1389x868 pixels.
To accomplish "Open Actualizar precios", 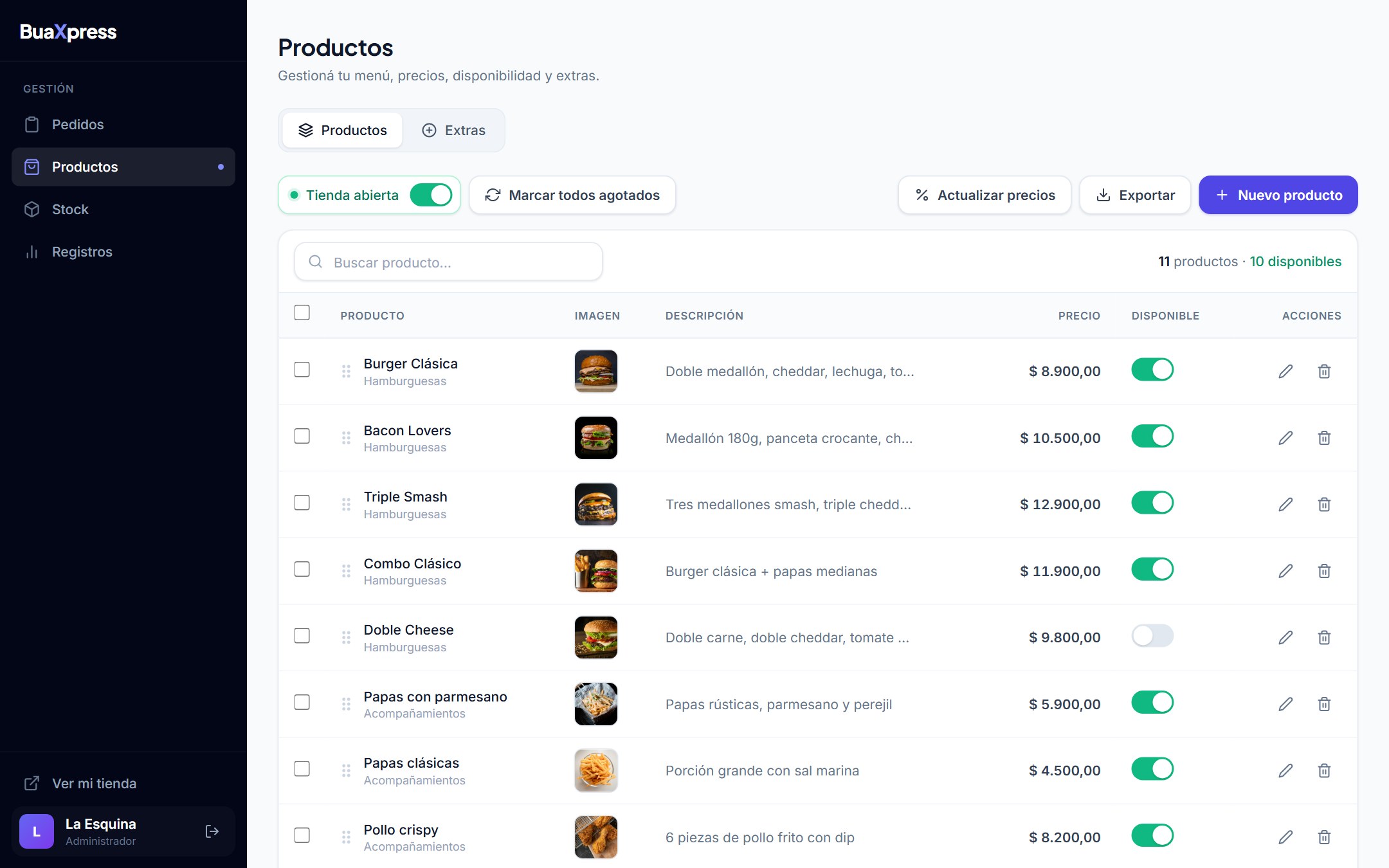I will [985, 195].
